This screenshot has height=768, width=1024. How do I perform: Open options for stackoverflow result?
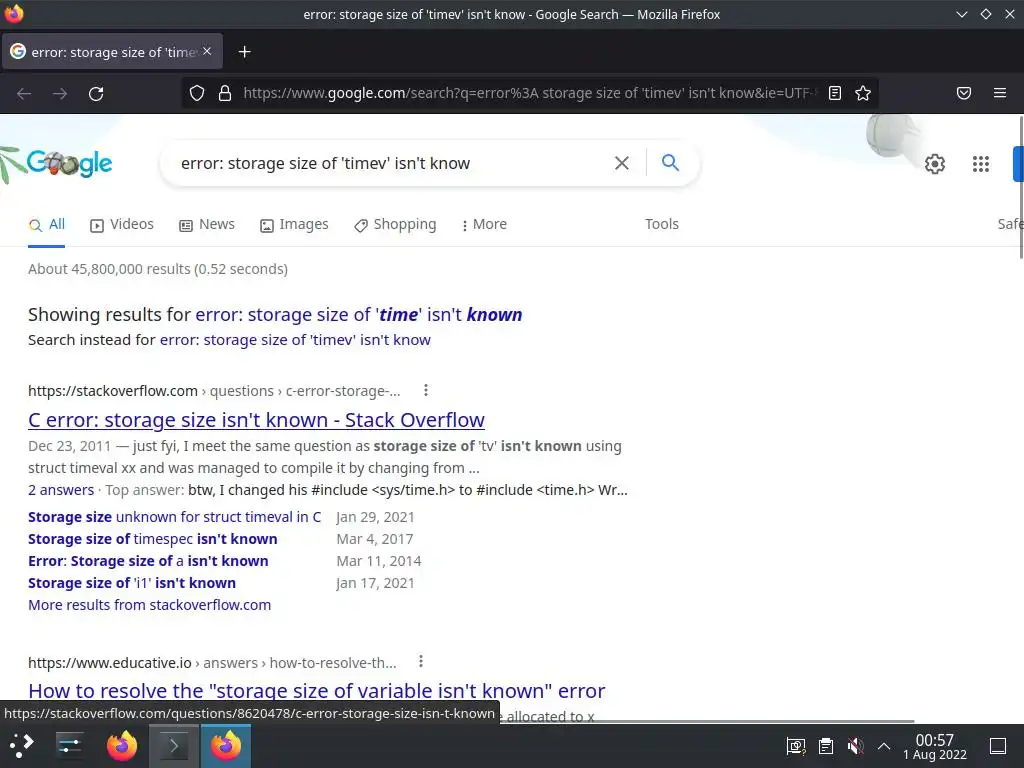pos(426,391)
